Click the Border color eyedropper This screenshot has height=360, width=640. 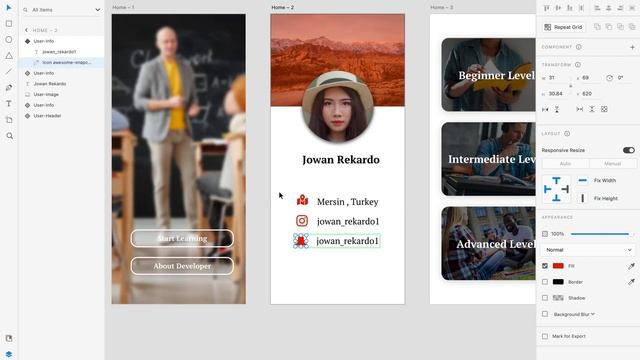click(x=631, y=282)
